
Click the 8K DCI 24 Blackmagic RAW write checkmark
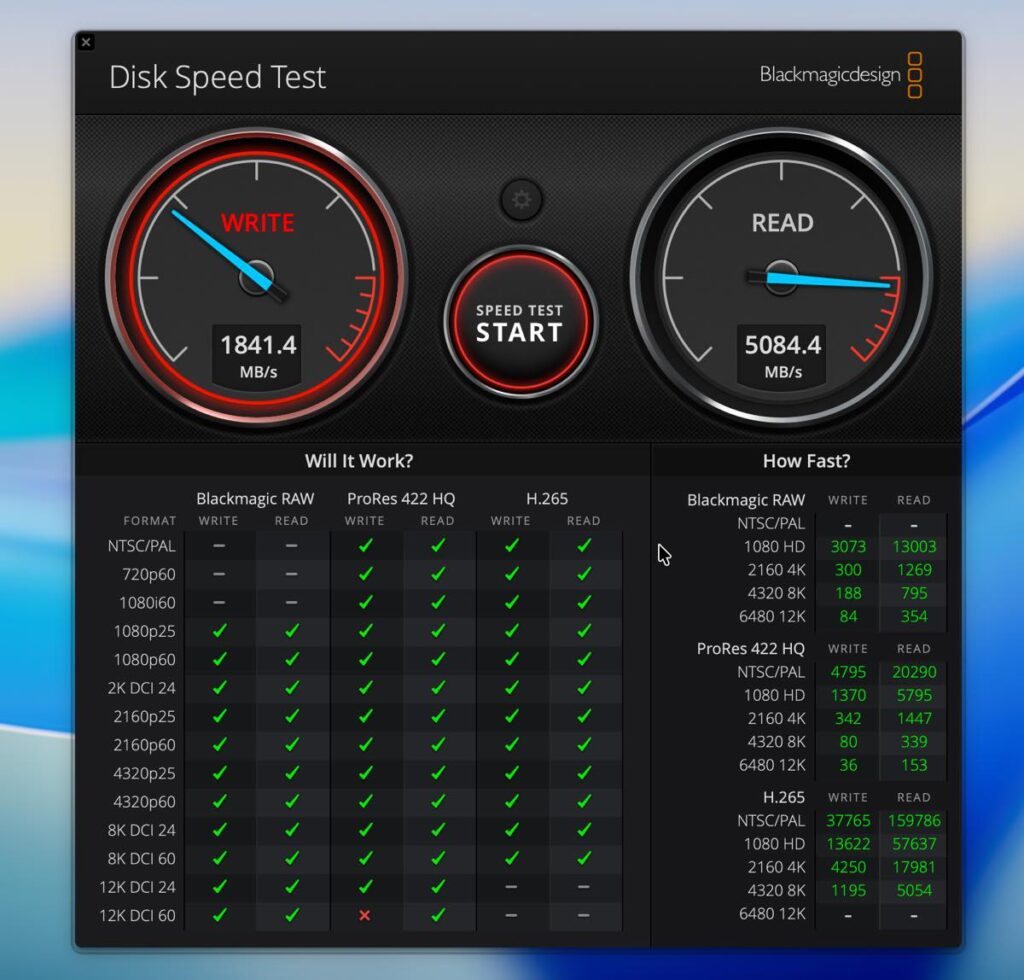(219, 829)
